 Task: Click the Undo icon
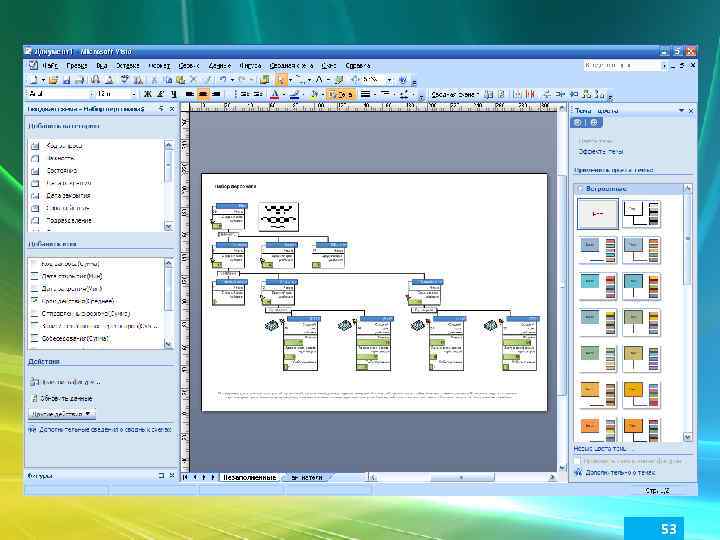tap(223, 80)
